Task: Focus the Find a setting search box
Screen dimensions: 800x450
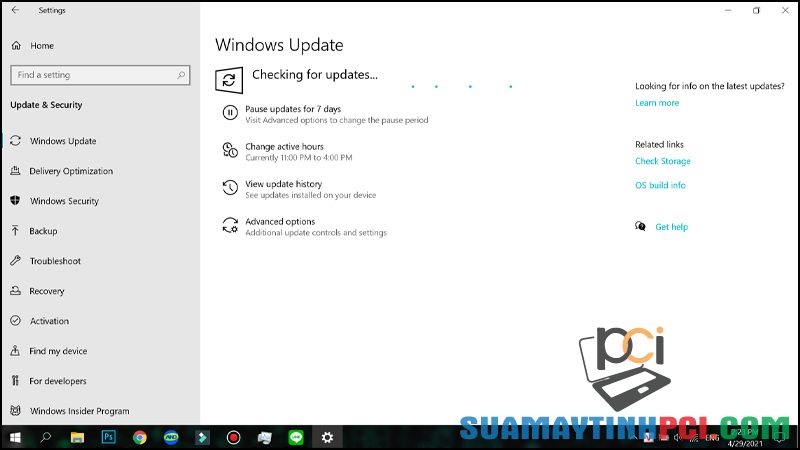Action: click(100, 75)
